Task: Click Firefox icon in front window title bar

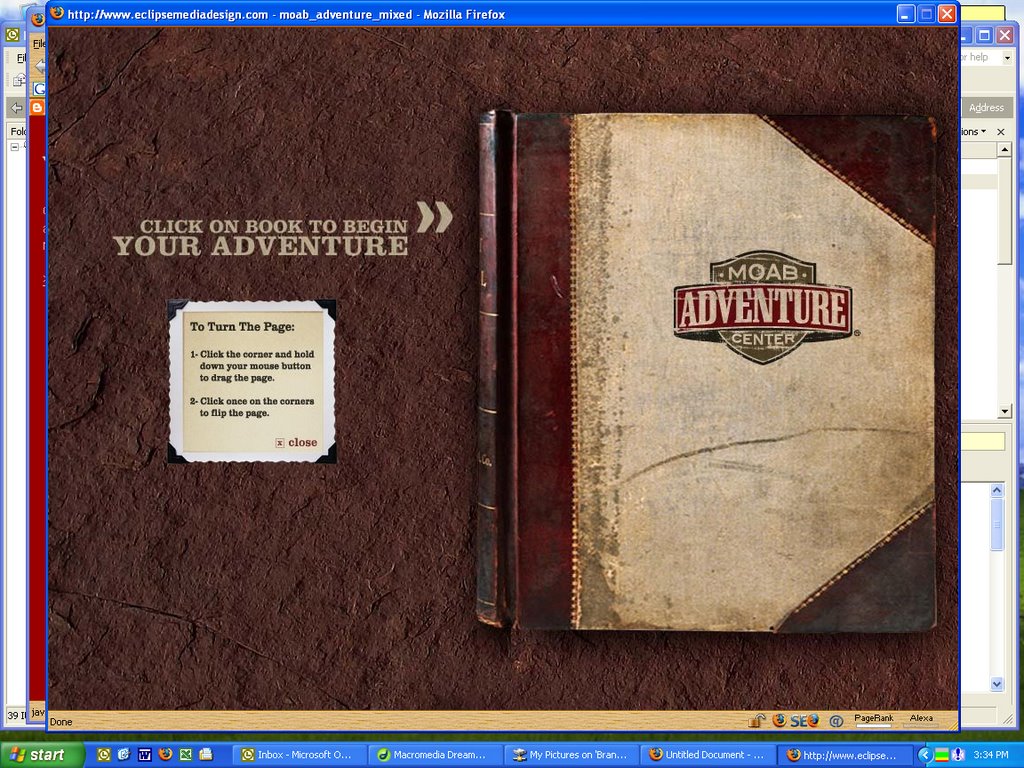Action: pos(57,13)
